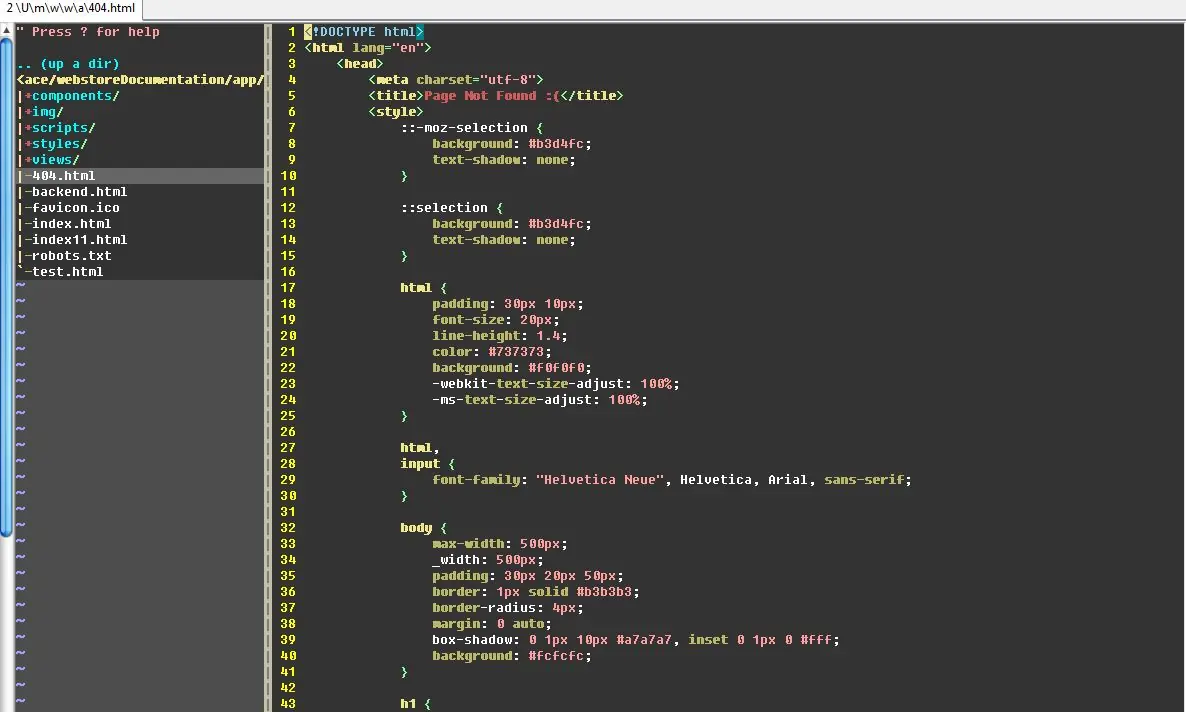Open test.html in the file tree

pos(67,272)
